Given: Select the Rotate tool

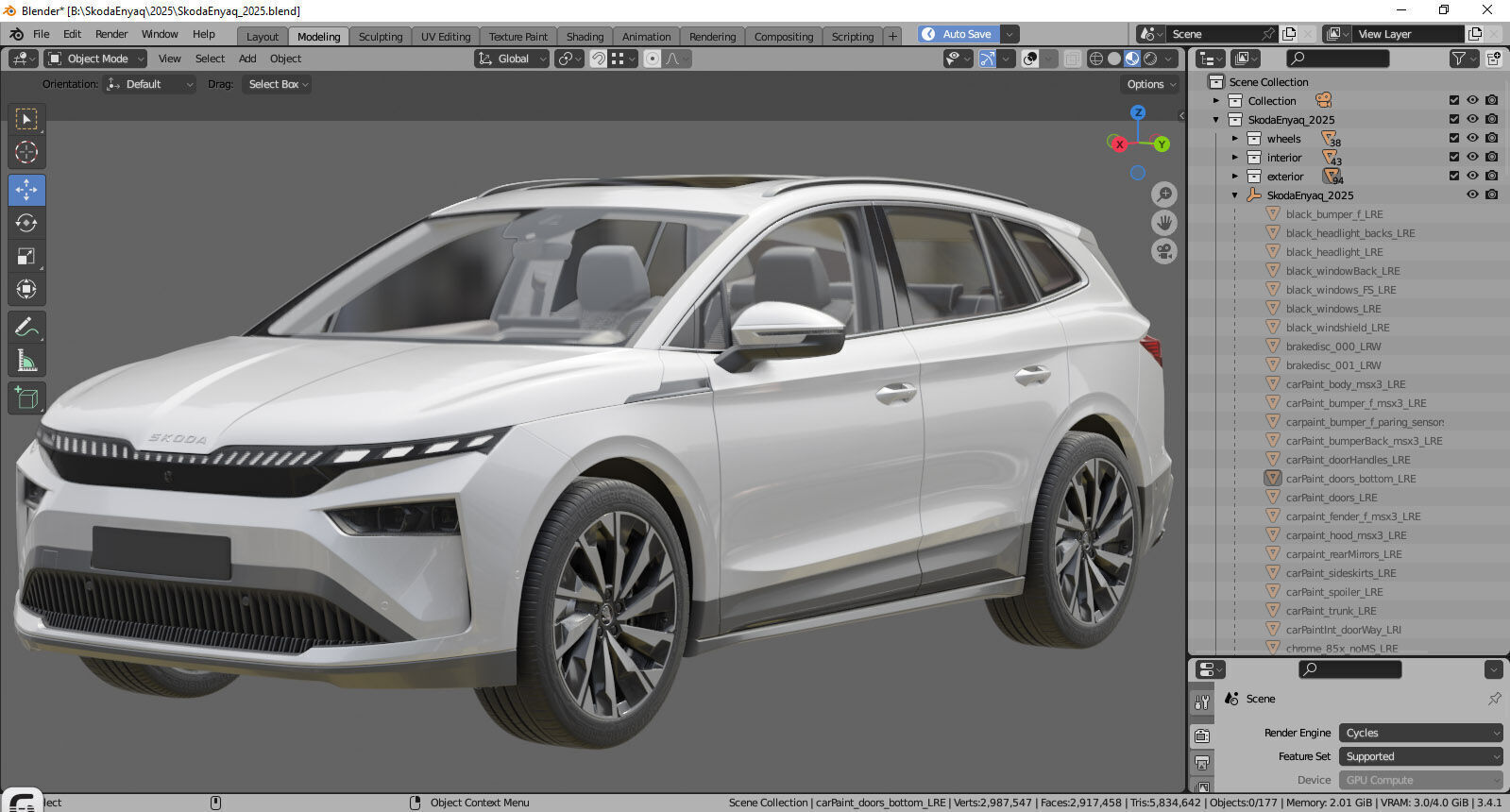Looking at the screenshot, I should click(x=26, y=223).
